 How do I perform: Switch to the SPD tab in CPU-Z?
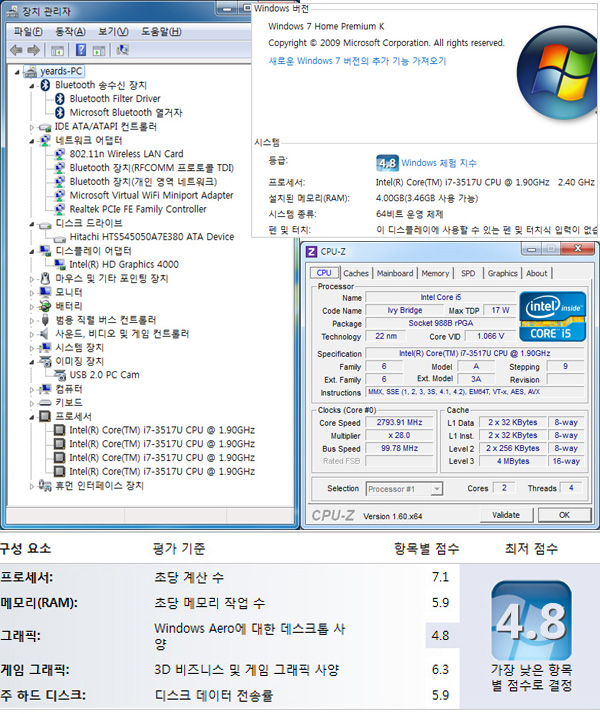468,273
